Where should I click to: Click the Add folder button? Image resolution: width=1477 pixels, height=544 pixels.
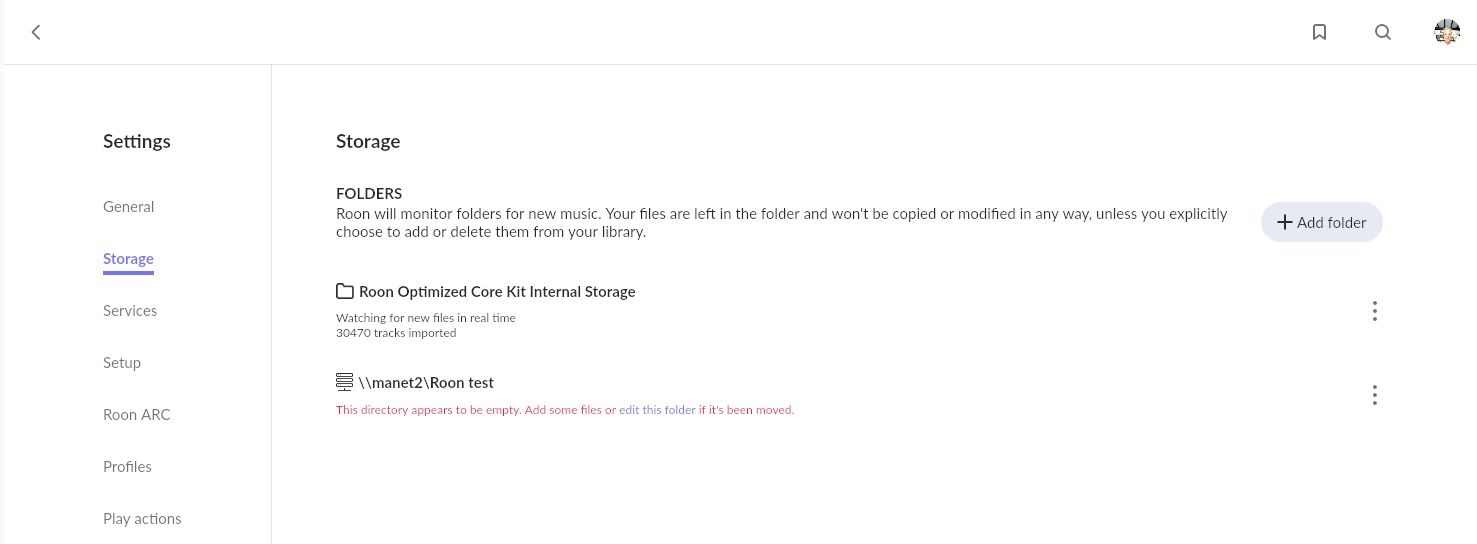pyautogui.click(x=1321, y=222)
